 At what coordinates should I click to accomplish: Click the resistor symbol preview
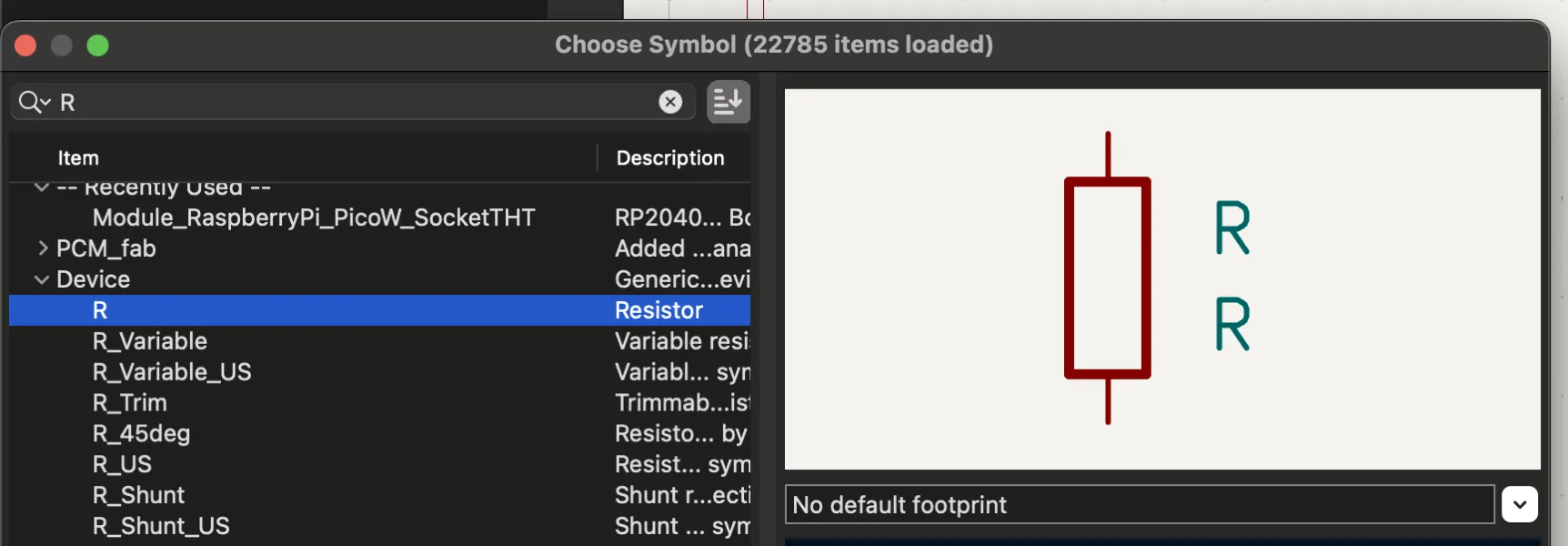(1108, 278)
